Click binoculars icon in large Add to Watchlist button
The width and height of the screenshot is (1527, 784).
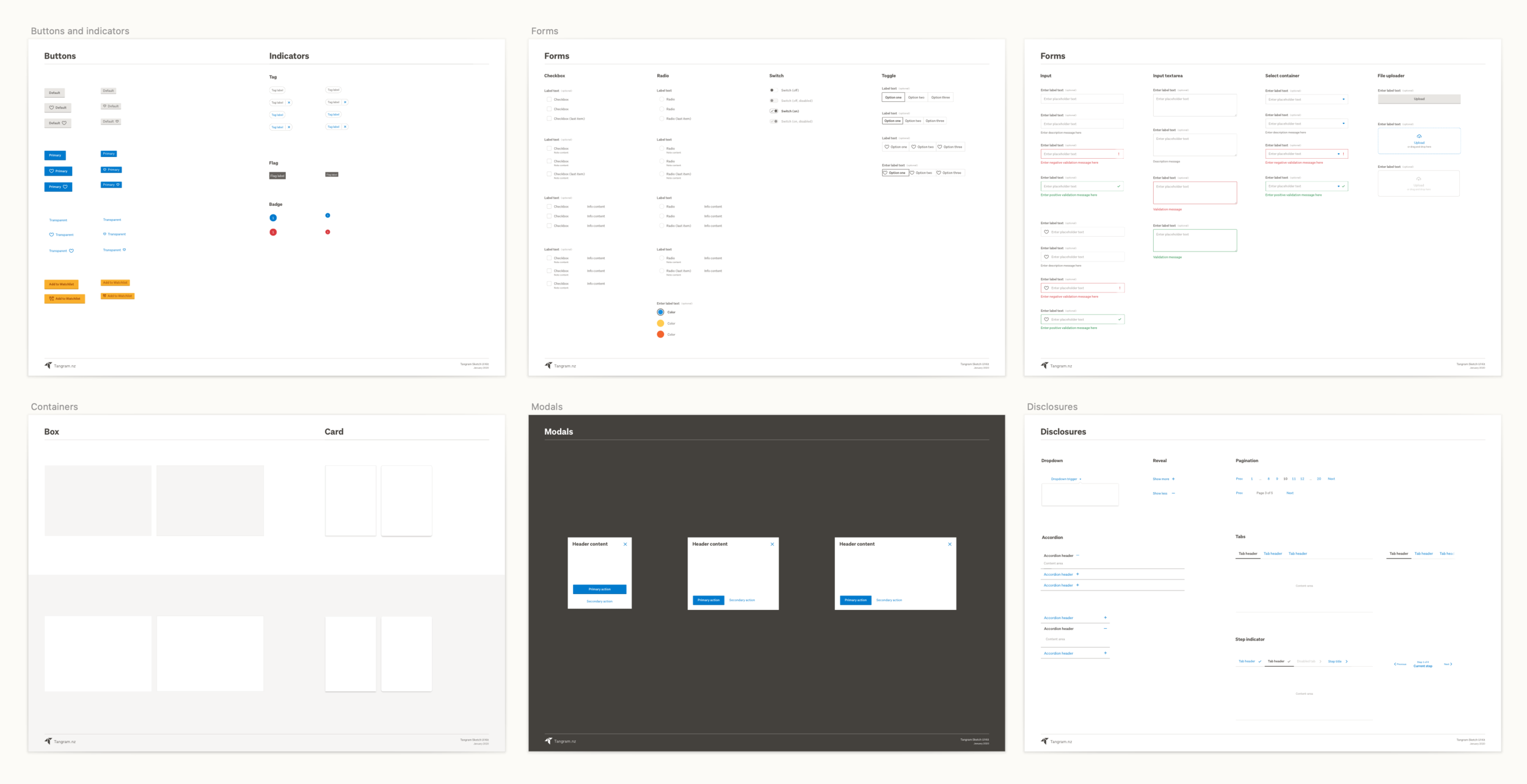click(51, 299)
